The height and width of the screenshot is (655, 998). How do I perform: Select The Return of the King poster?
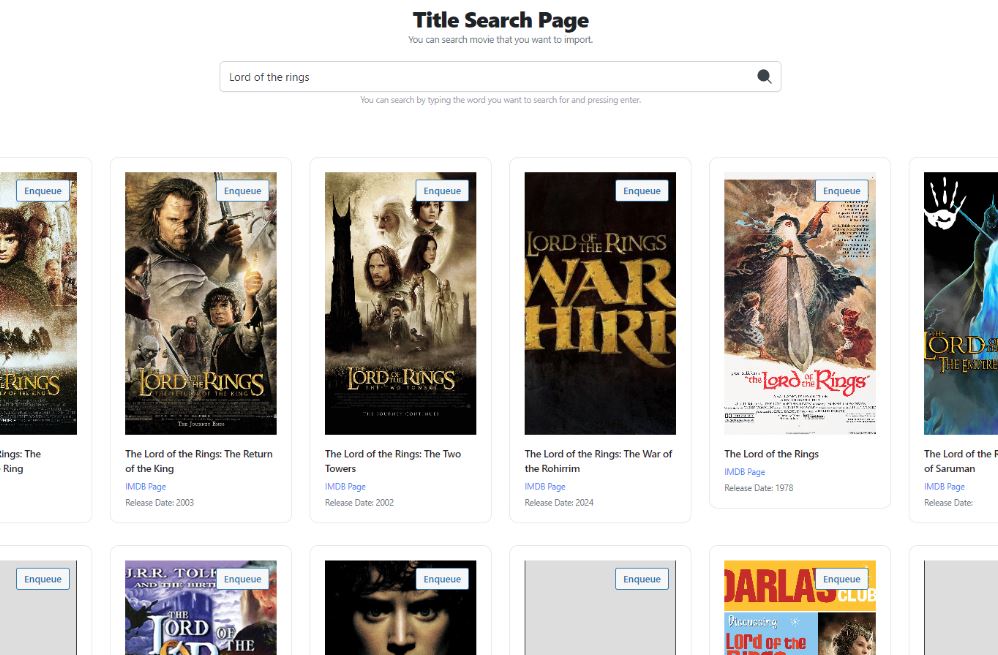click(201, 304)
